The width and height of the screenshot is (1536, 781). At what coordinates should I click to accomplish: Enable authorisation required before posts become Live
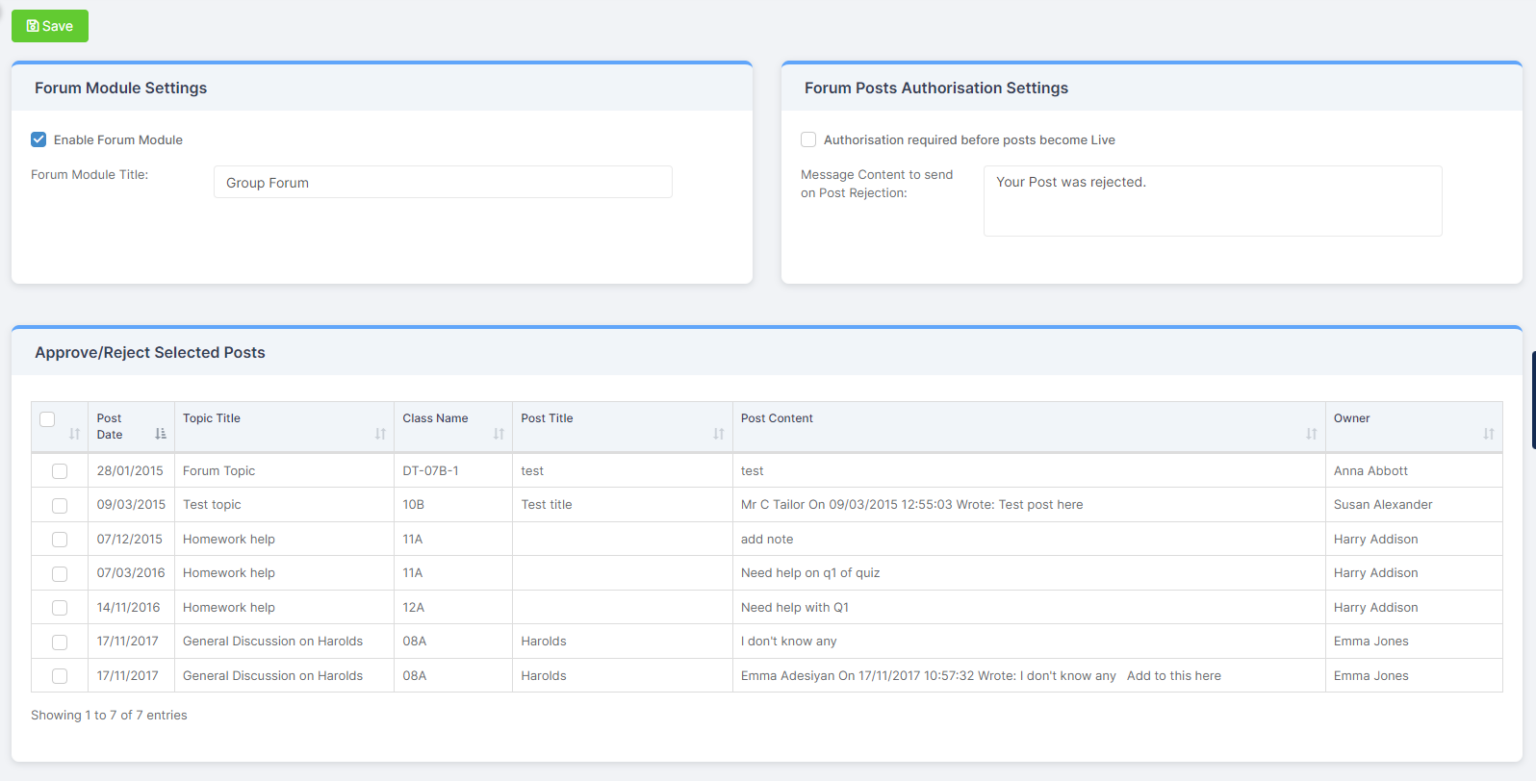point(808,139)
